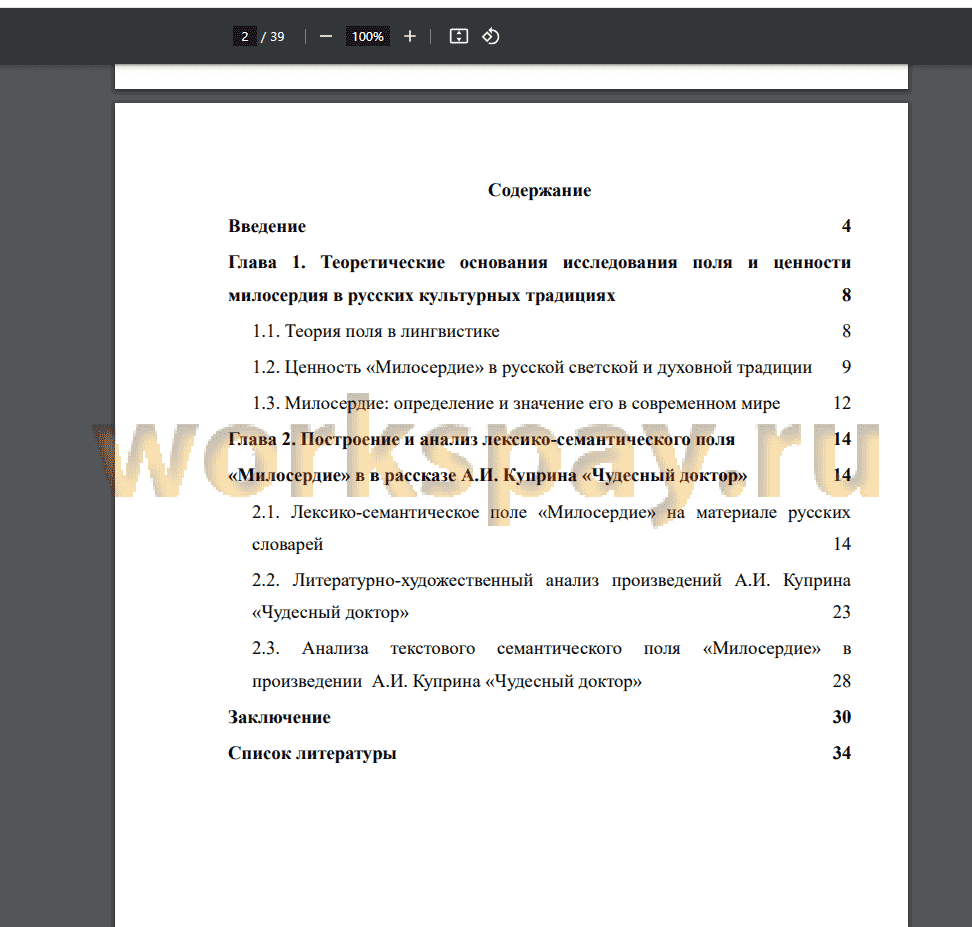Click page number 14 beside "Глава 2" line

(842, 439)
